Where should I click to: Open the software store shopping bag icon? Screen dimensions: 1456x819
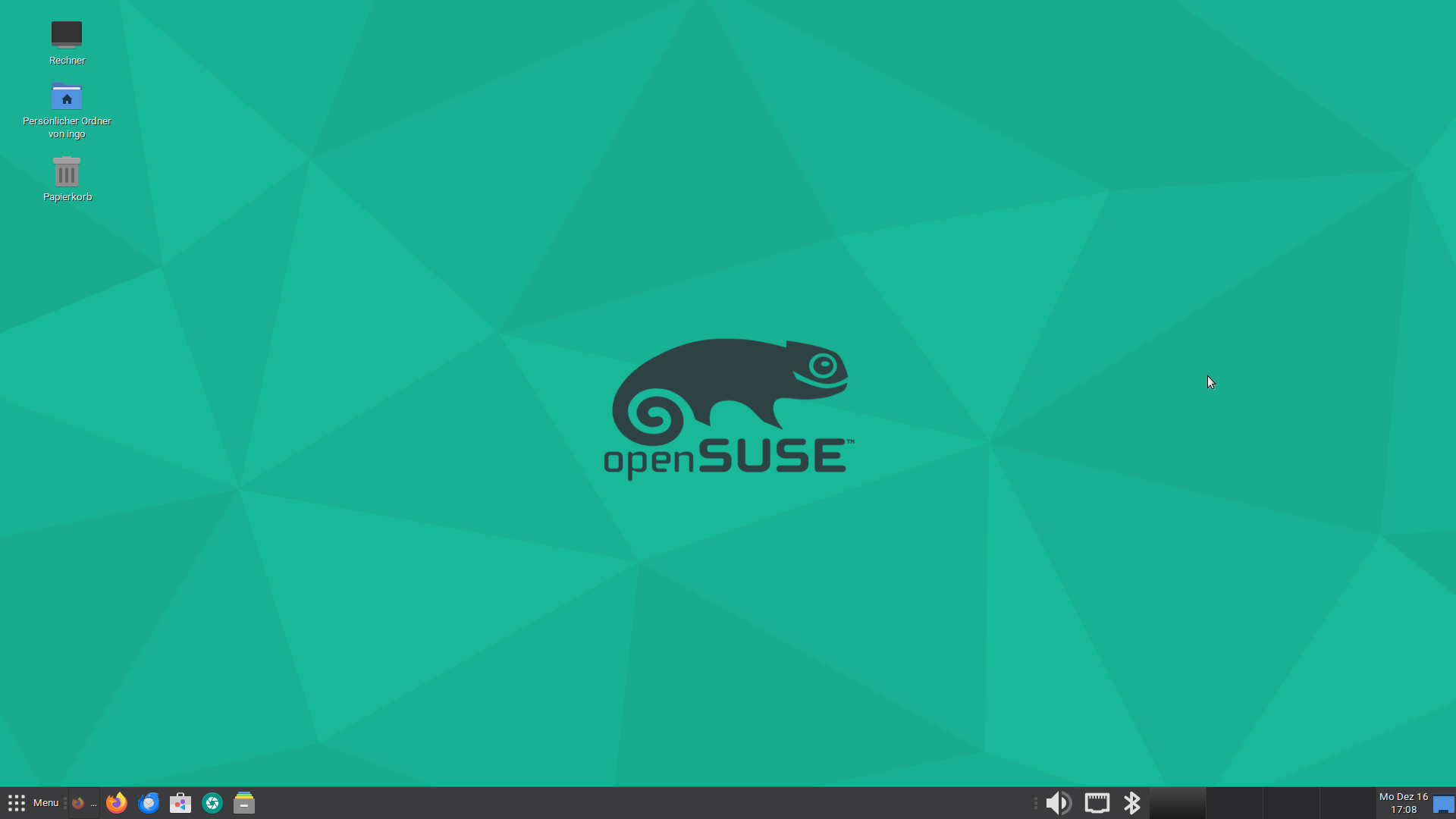click(180, 803)
